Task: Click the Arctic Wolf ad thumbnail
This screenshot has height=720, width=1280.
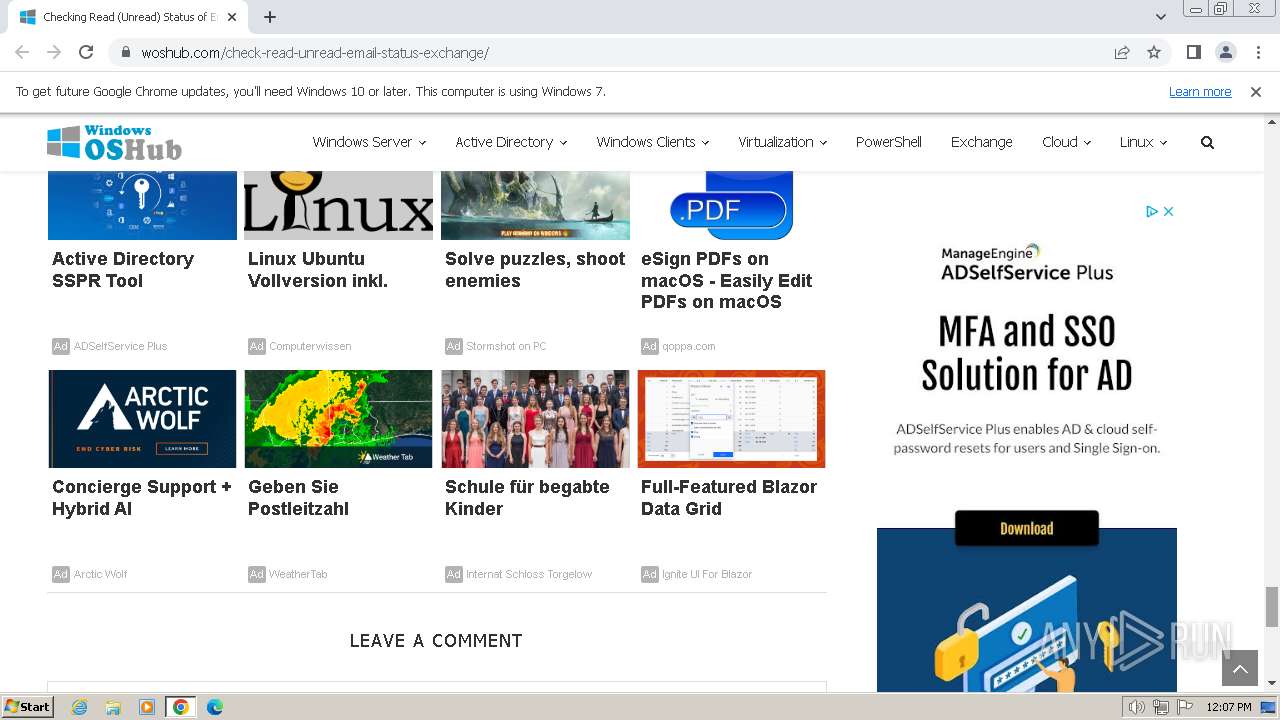Action: 142,419
